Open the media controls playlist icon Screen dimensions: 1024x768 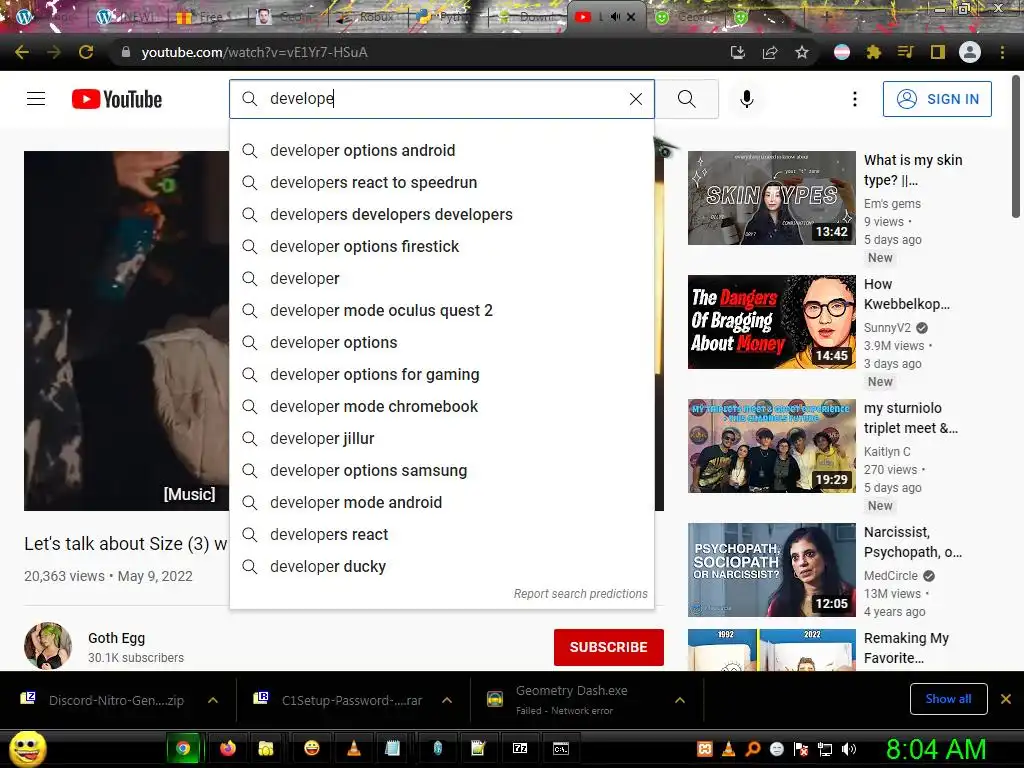905,52
